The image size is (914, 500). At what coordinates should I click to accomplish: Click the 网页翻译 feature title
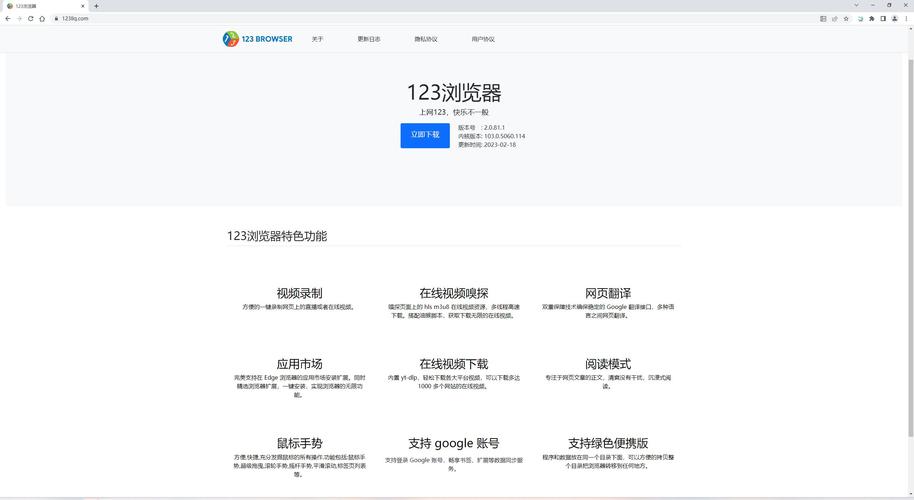tap(608, 293)
